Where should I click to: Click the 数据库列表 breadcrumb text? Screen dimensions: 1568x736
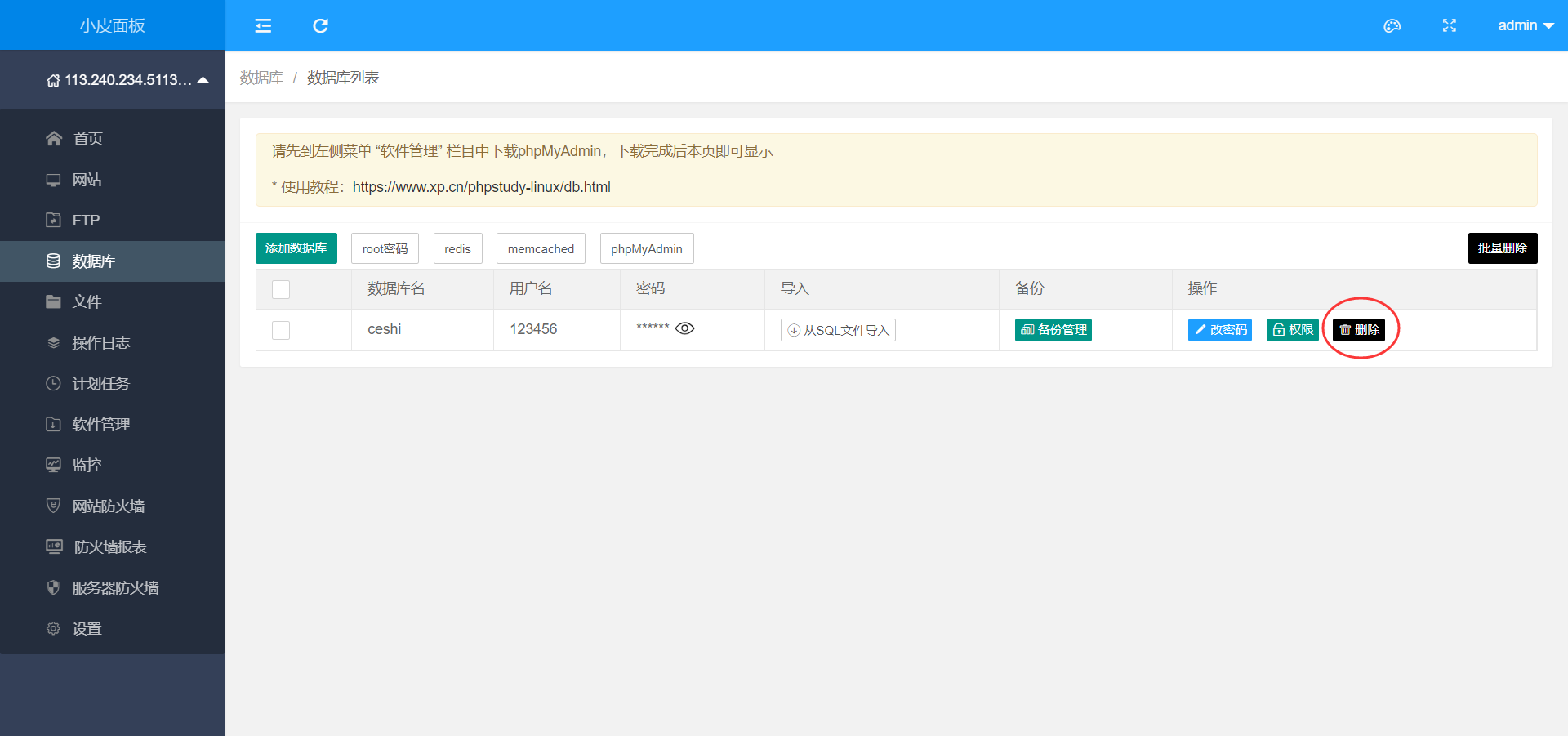pos(343,78)
